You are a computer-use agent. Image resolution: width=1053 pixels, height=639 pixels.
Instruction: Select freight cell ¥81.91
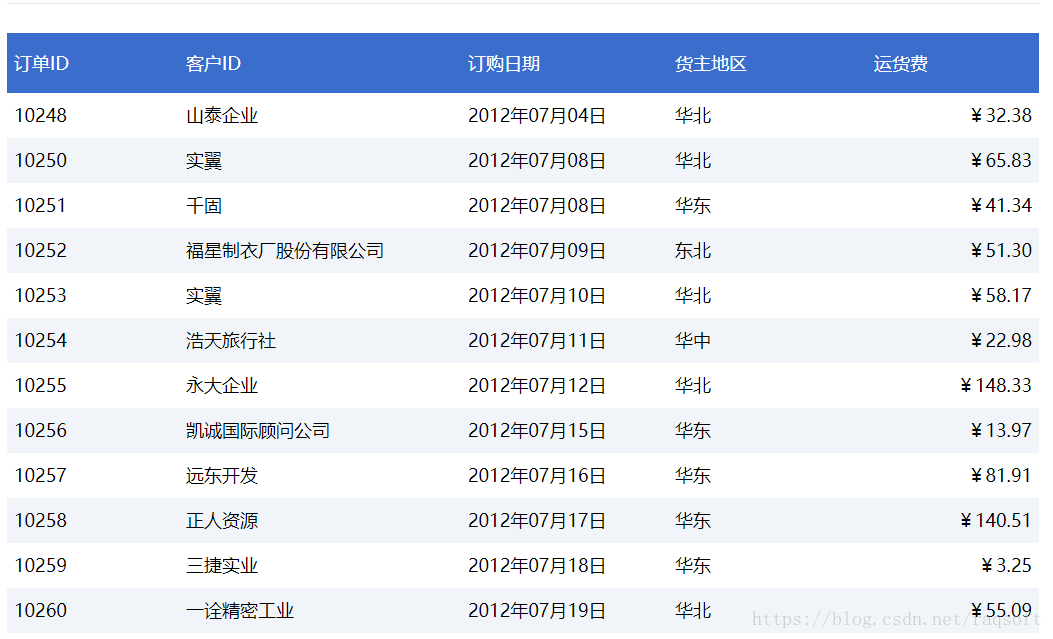[x=1001, y=475]
